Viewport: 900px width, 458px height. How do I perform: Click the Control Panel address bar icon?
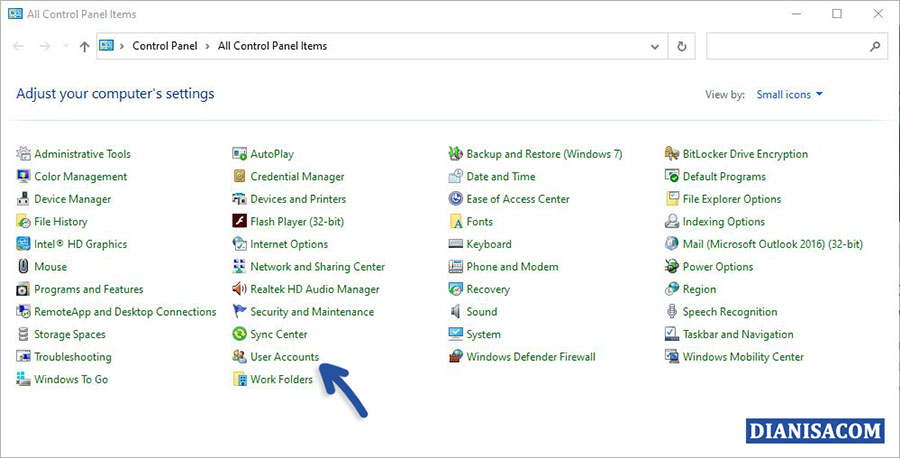click(107, 45)
